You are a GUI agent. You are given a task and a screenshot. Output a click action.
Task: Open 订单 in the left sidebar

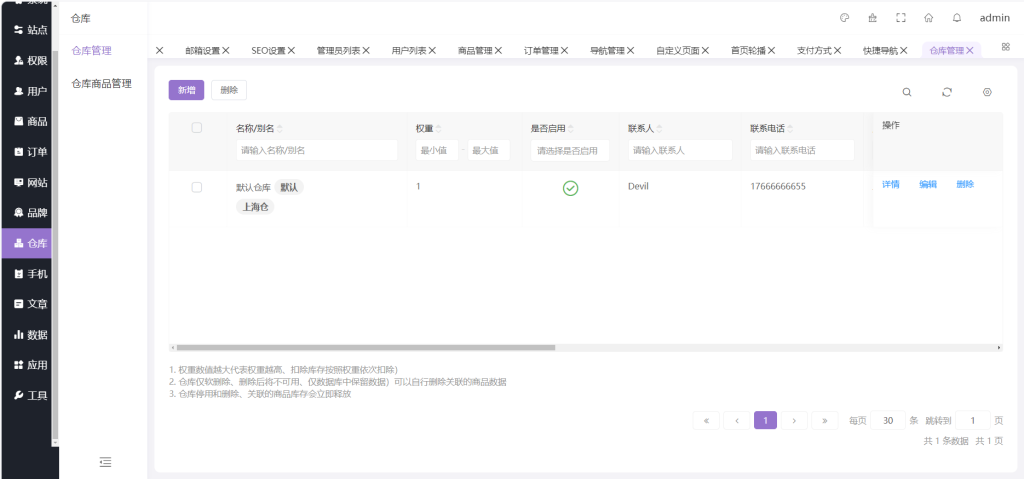(31, 152)
